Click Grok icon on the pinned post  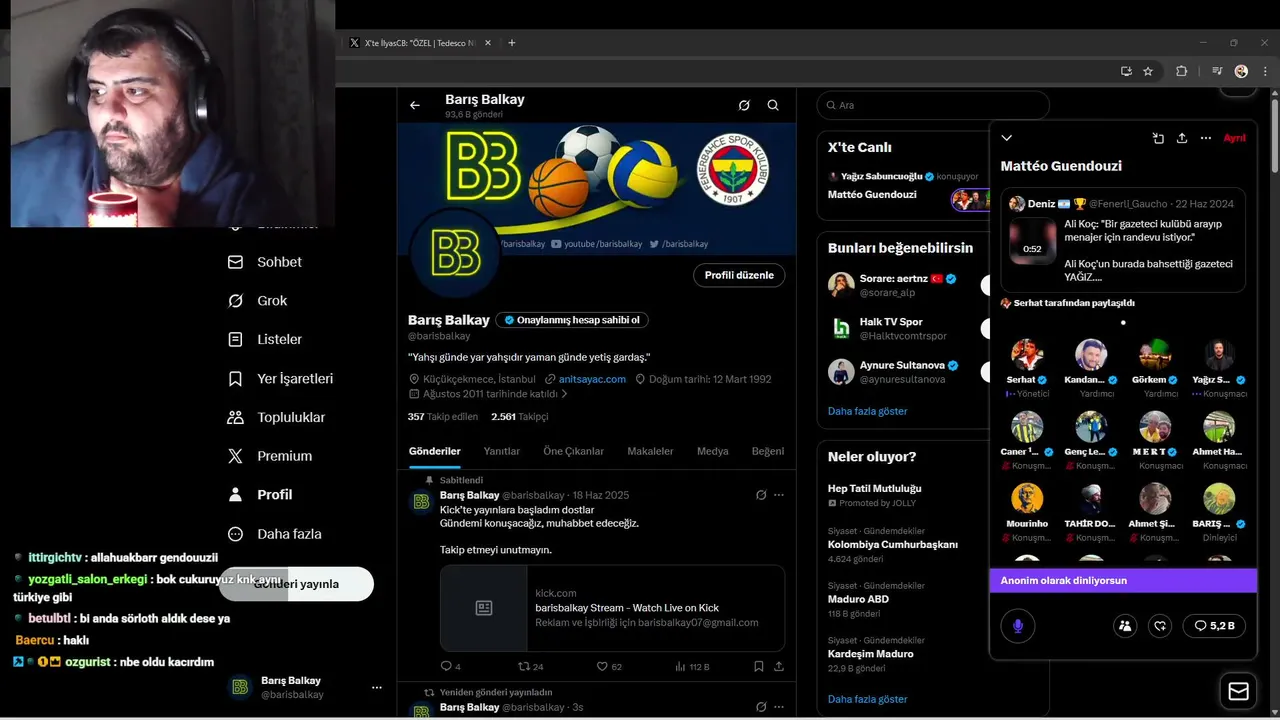pos(761,495)
